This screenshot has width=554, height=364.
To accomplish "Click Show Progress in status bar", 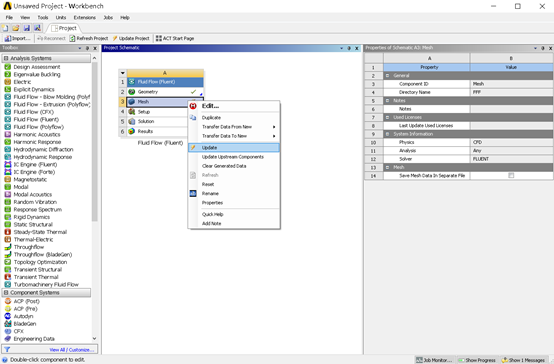I will [477, 360].
